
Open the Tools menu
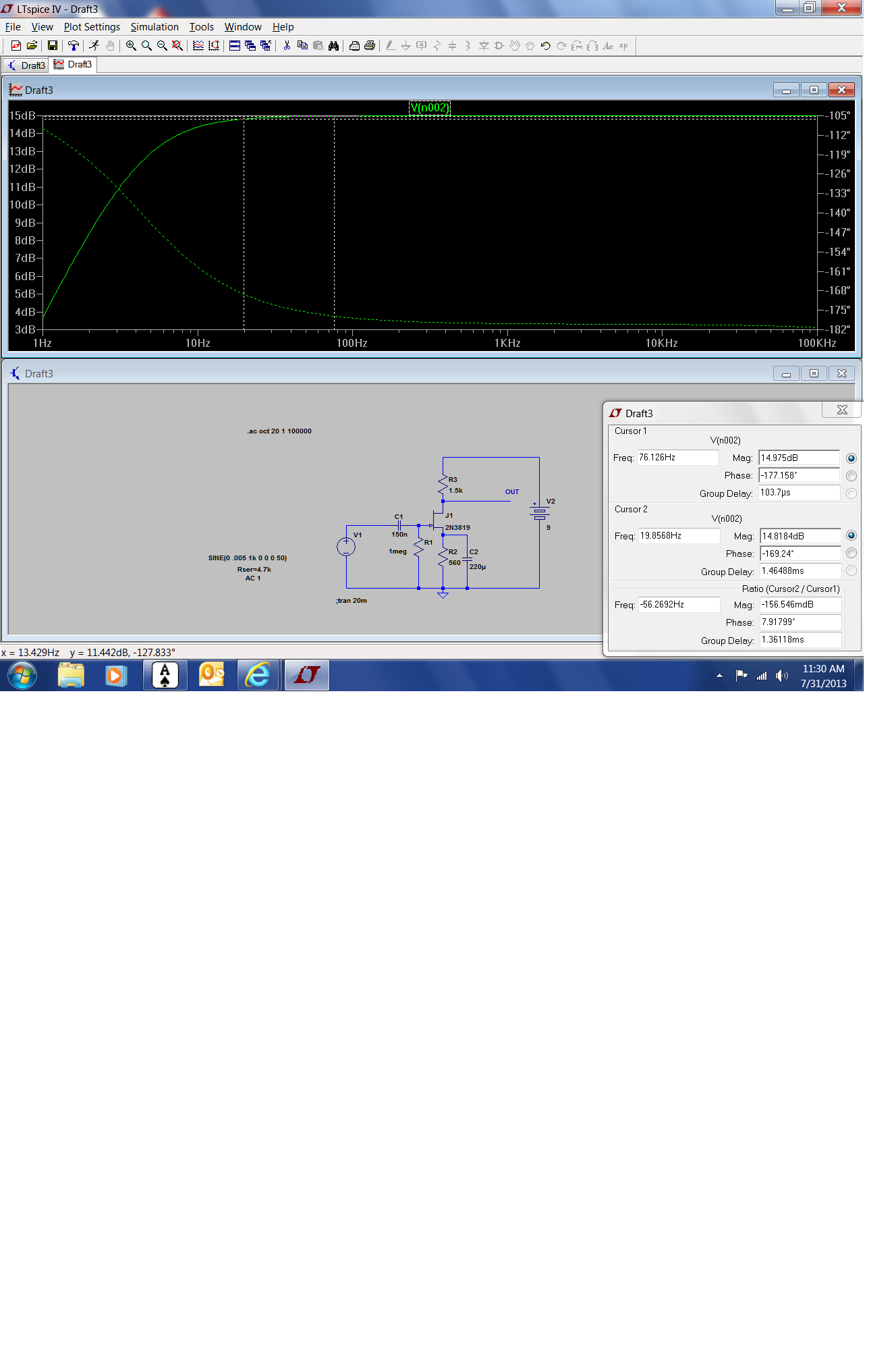201,27
